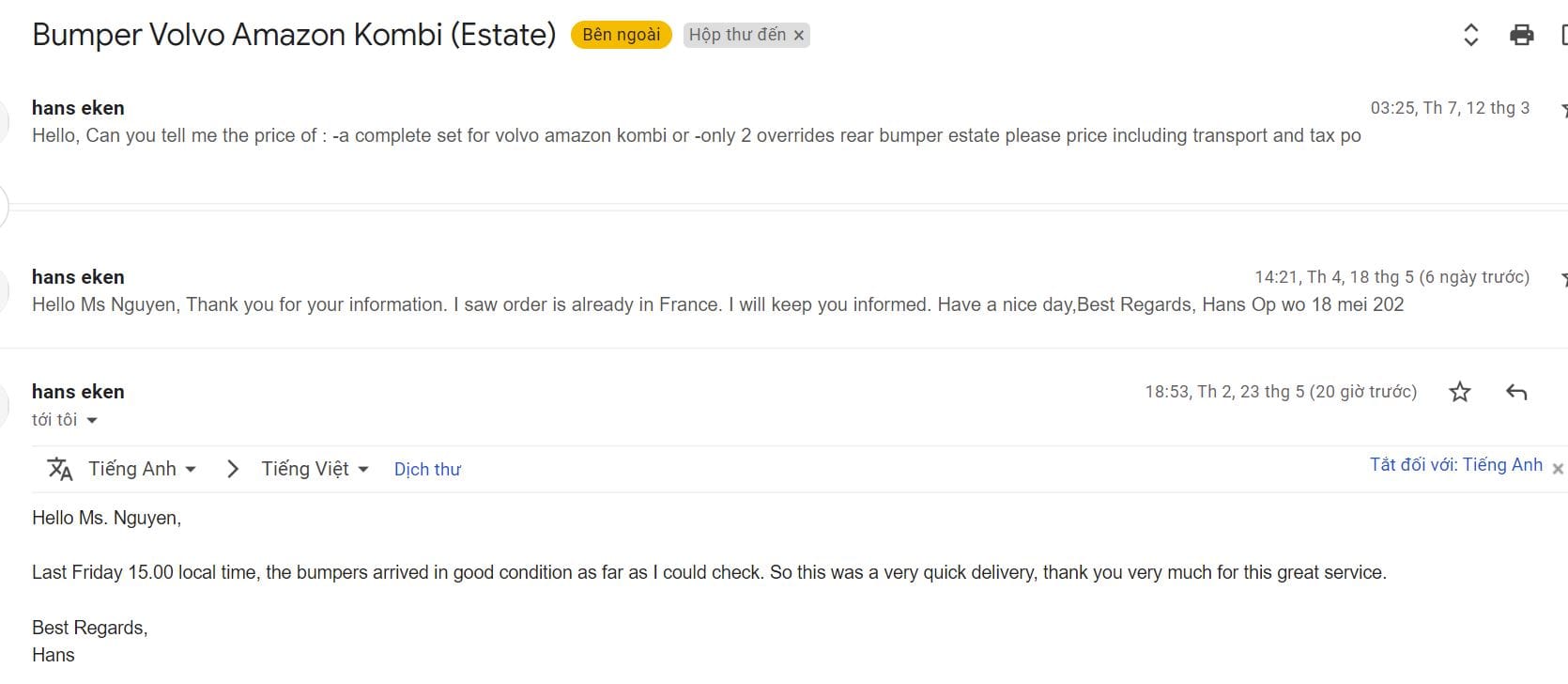Click the Hộp thư đến inbox label
Viewport: 1568px width, 684px height.
[737, 35]
